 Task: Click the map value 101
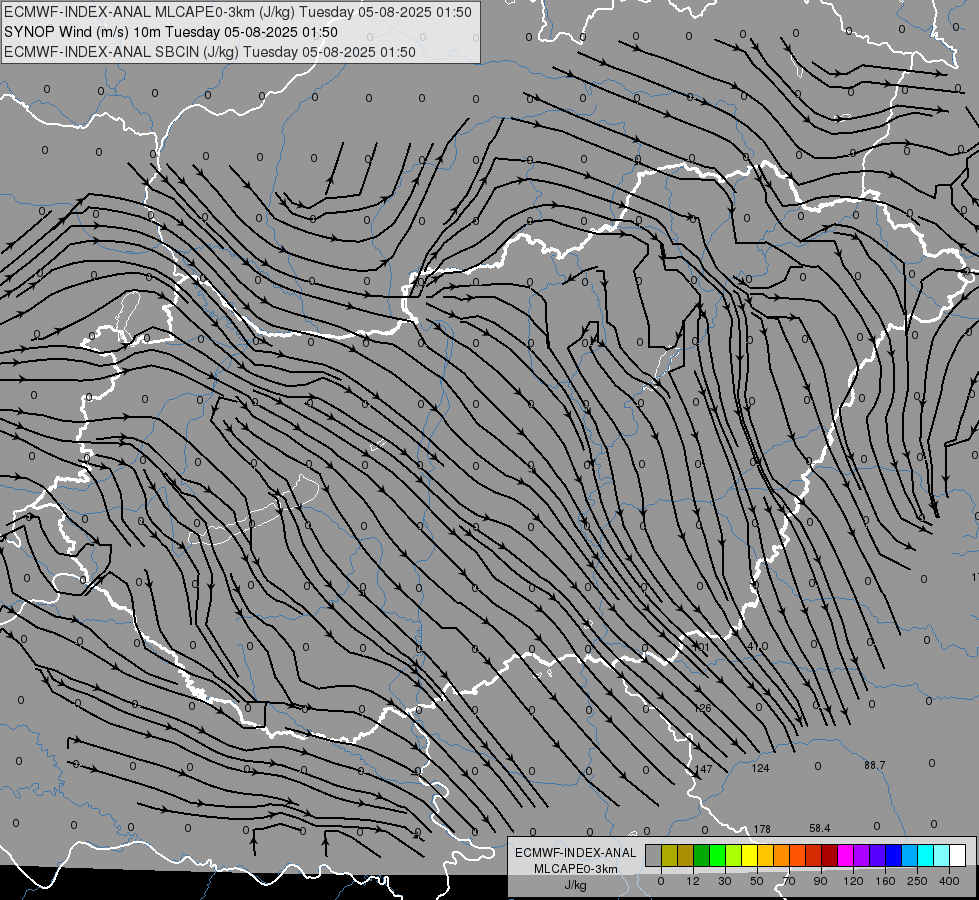pyautogui.click(x=701, y=647)
